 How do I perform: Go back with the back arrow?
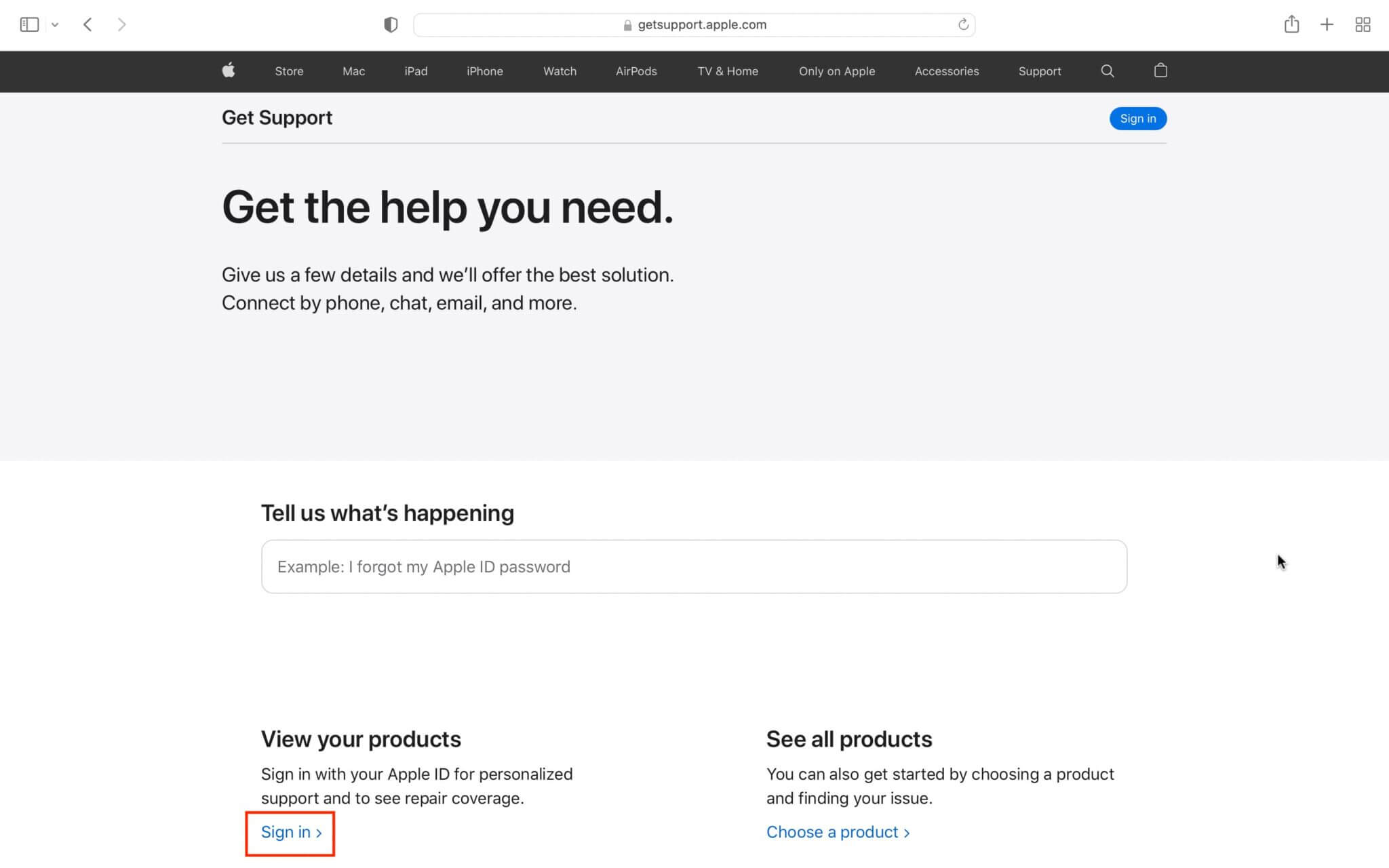87,24
